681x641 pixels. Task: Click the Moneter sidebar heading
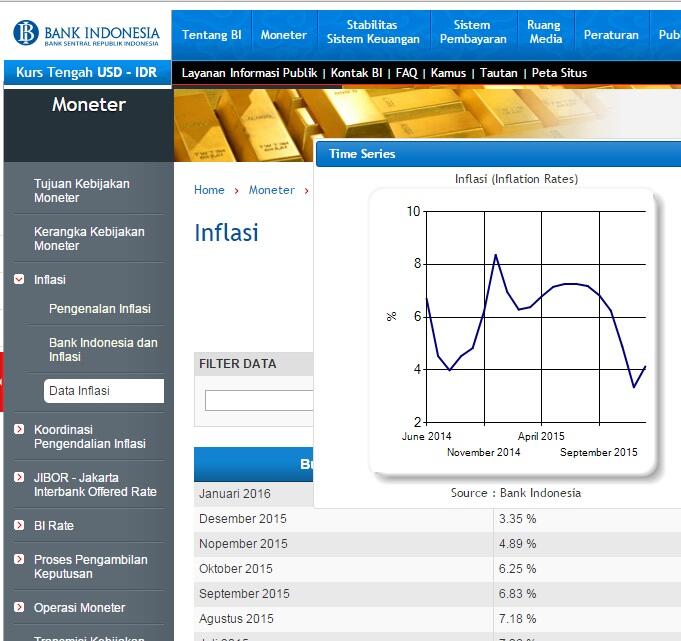89,105
